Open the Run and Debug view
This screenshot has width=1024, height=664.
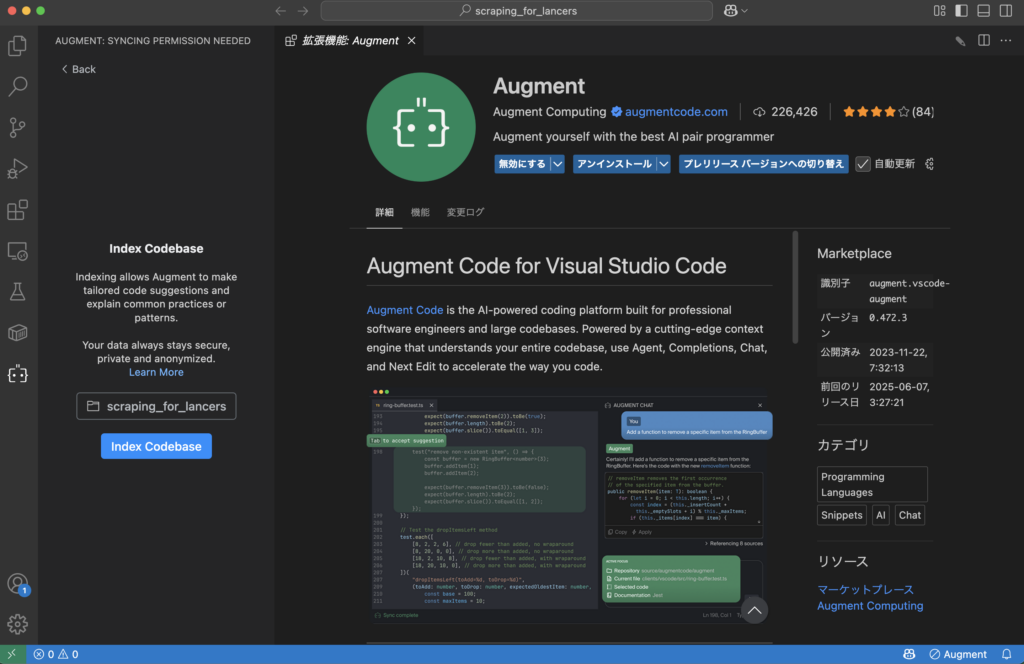tap(17, 169)
